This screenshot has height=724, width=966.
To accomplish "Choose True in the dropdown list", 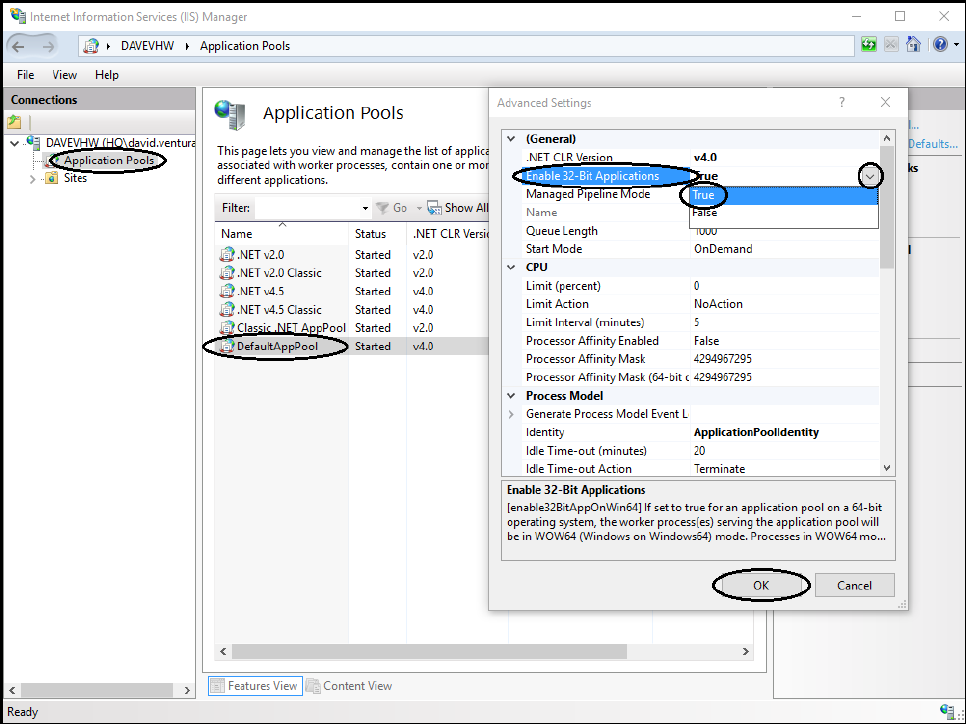I will [784, 195].
